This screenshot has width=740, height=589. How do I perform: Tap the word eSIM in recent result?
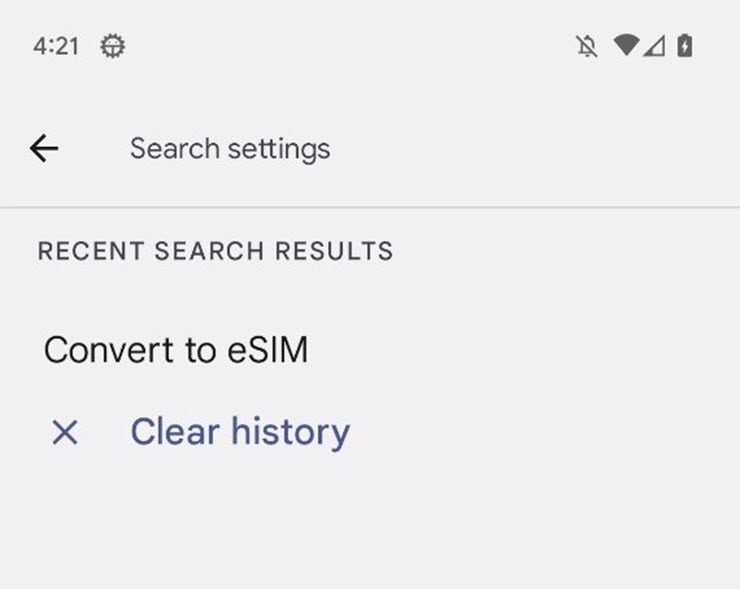(266, 350)
